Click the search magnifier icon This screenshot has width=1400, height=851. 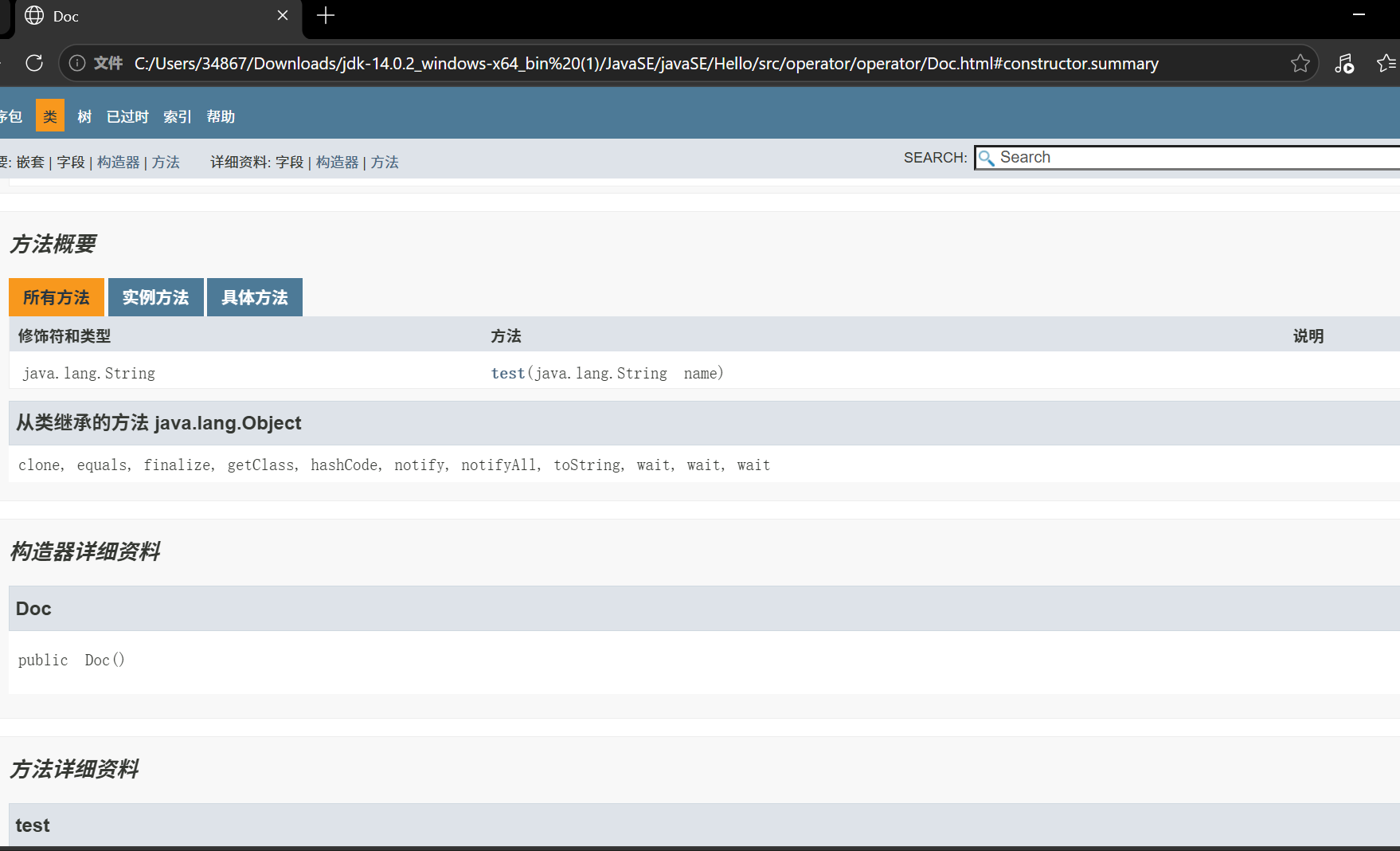point(986,158)
